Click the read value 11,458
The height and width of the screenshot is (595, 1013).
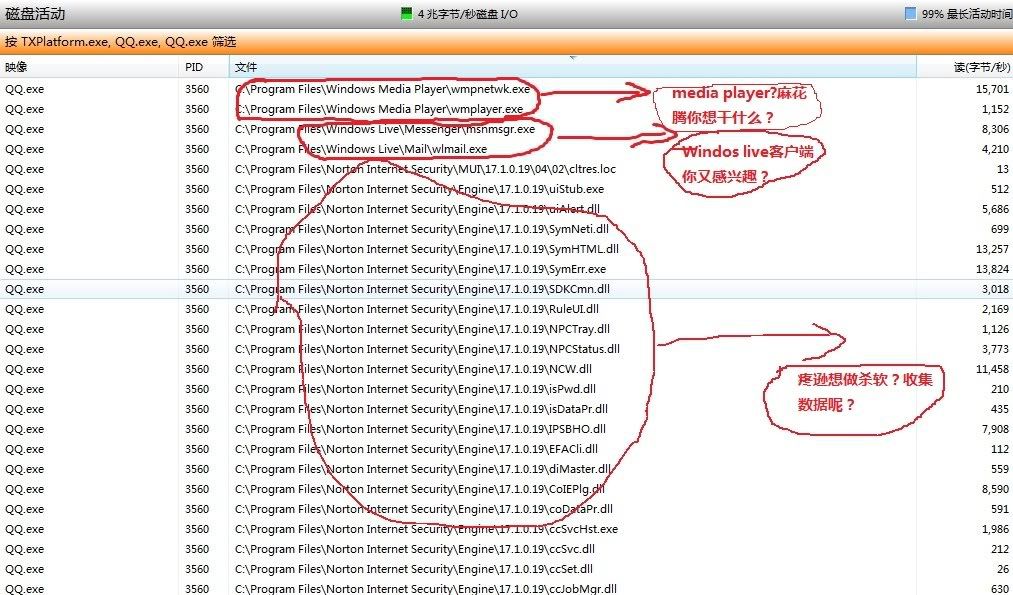[x=992, y=370]
